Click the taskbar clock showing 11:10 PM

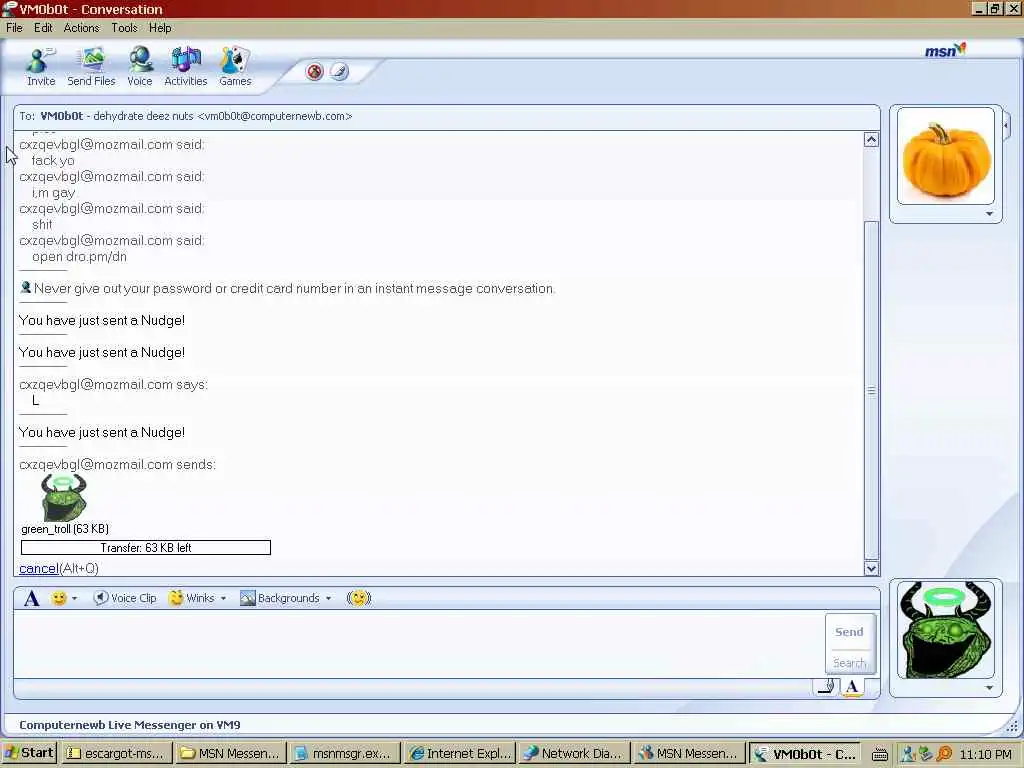[x=985, y=754]
